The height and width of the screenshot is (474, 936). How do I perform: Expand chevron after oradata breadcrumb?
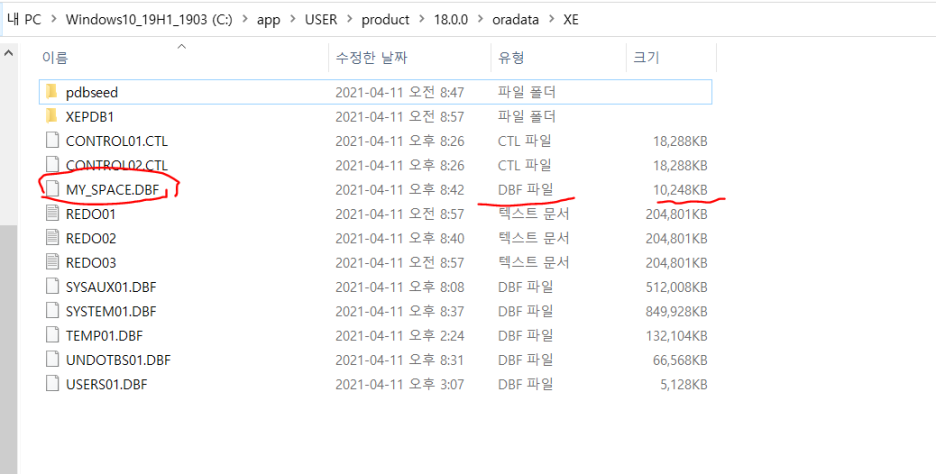coord(551,19)
